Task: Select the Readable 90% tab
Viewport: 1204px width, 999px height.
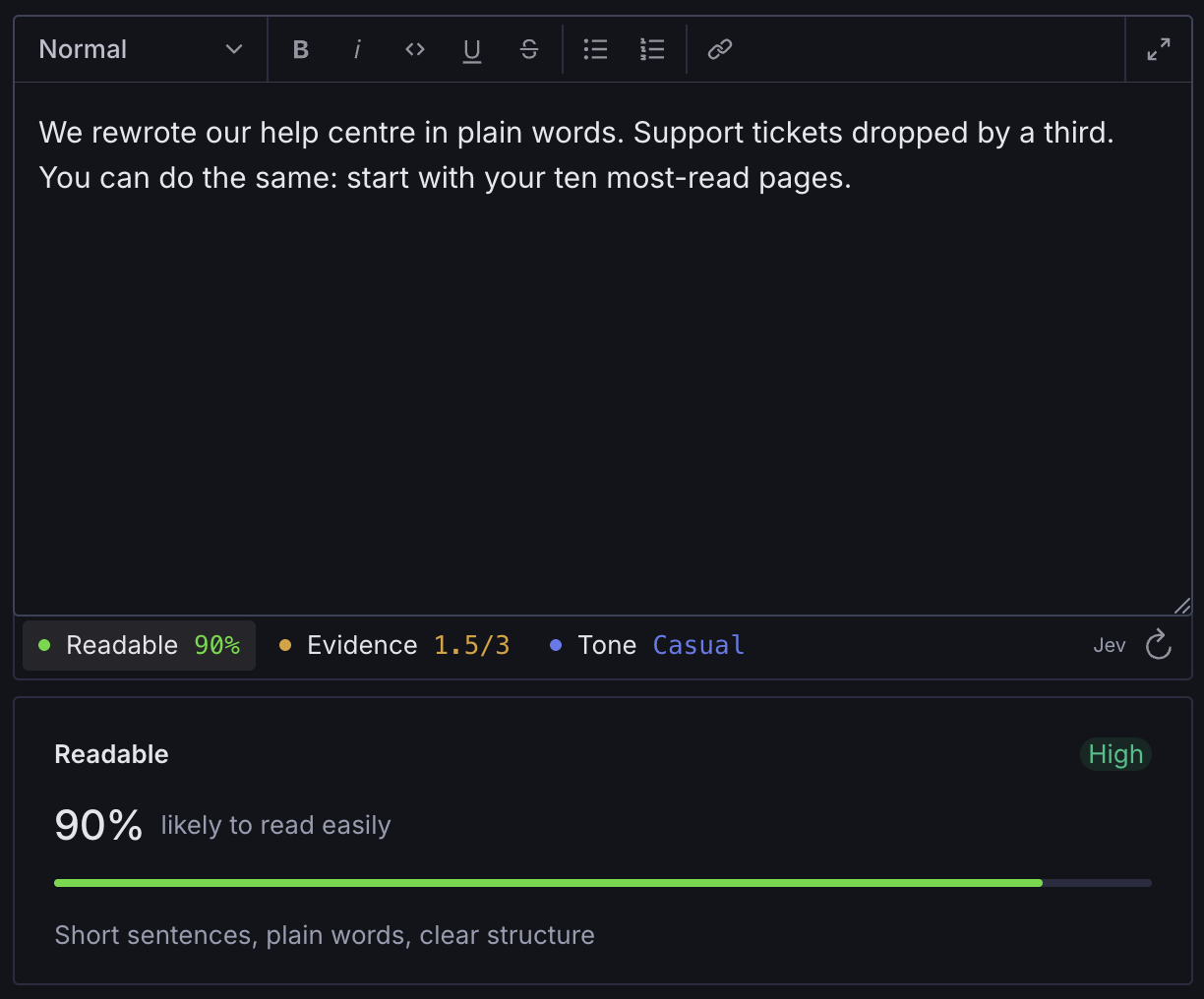Action: pos(139,645)
